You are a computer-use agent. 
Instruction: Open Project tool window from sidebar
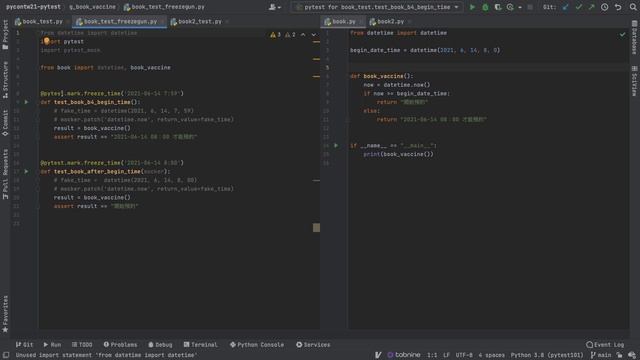tap(5, 35)
